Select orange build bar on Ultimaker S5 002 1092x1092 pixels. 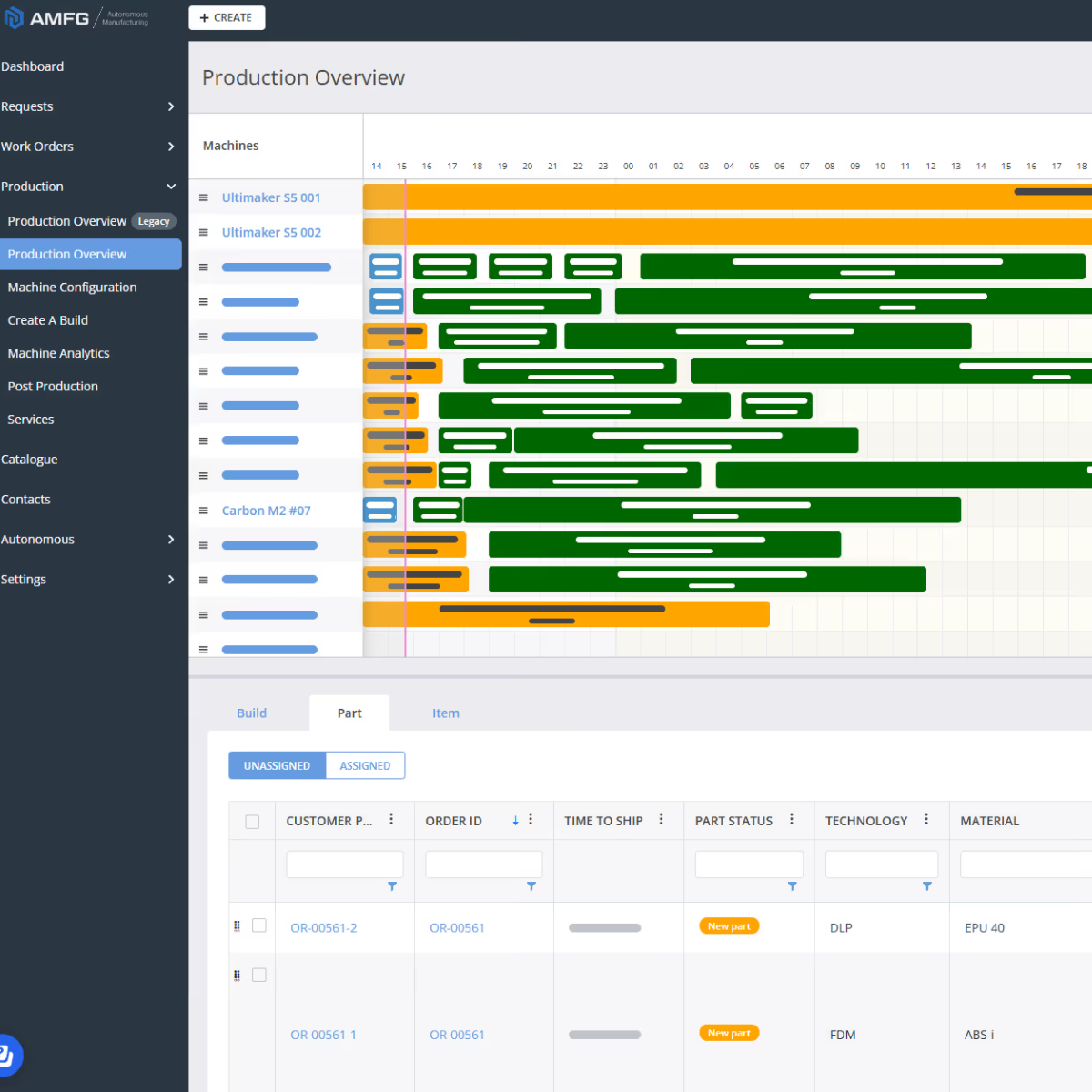coord(727,231)
